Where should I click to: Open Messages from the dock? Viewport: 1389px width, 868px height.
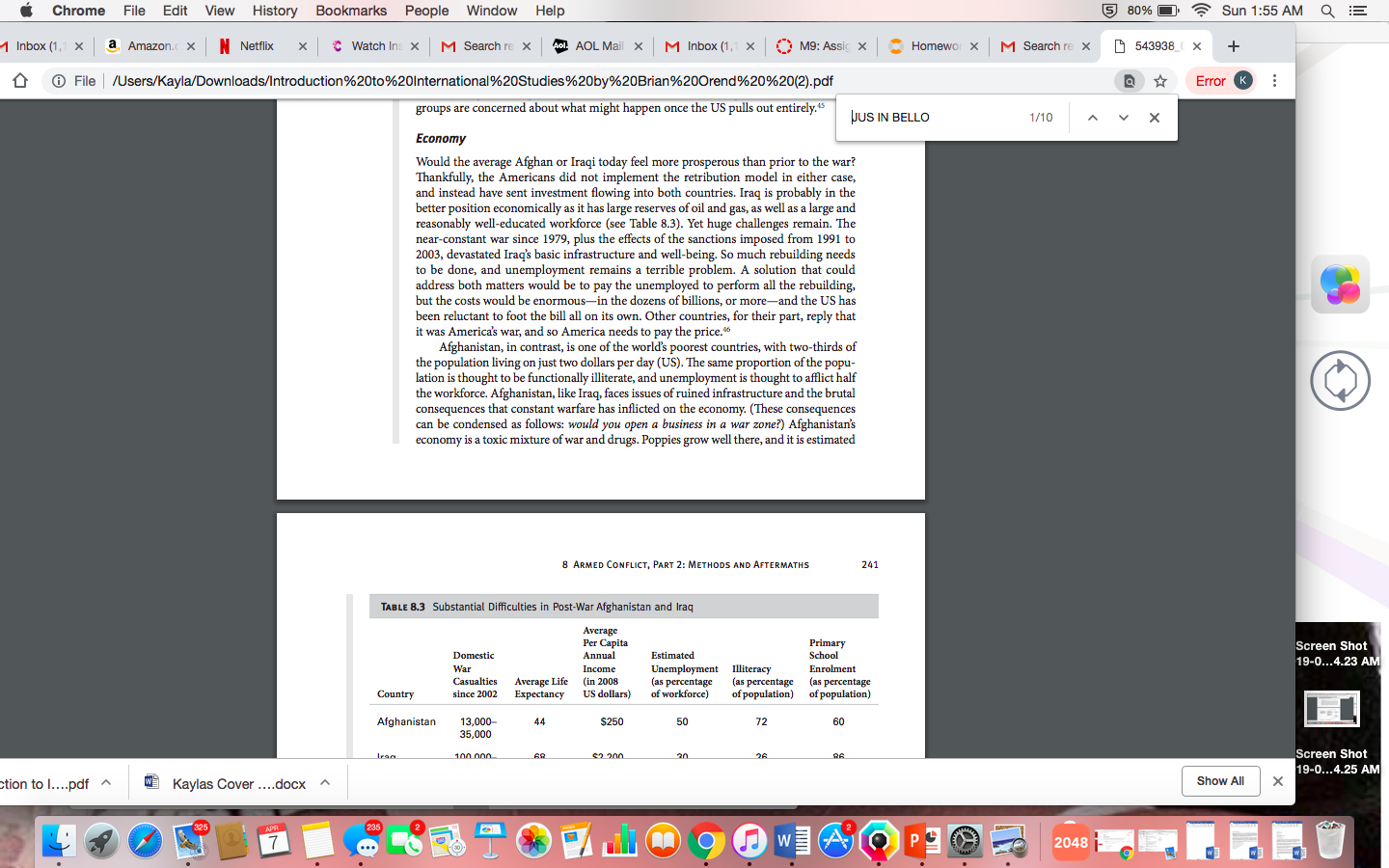(x=361, y=841)
